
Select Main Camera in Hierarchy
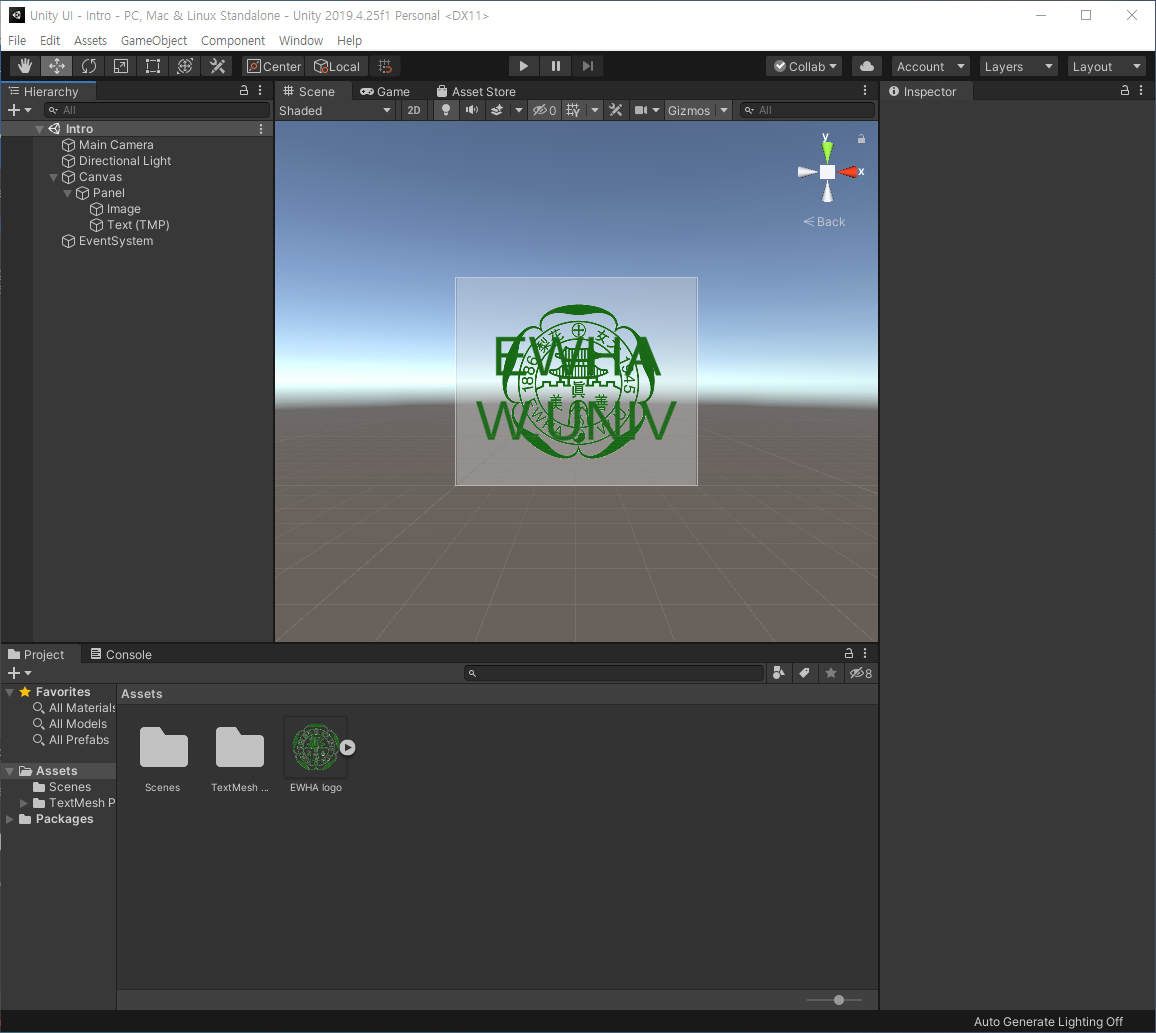pyautogui.click(x=116, y=145)
